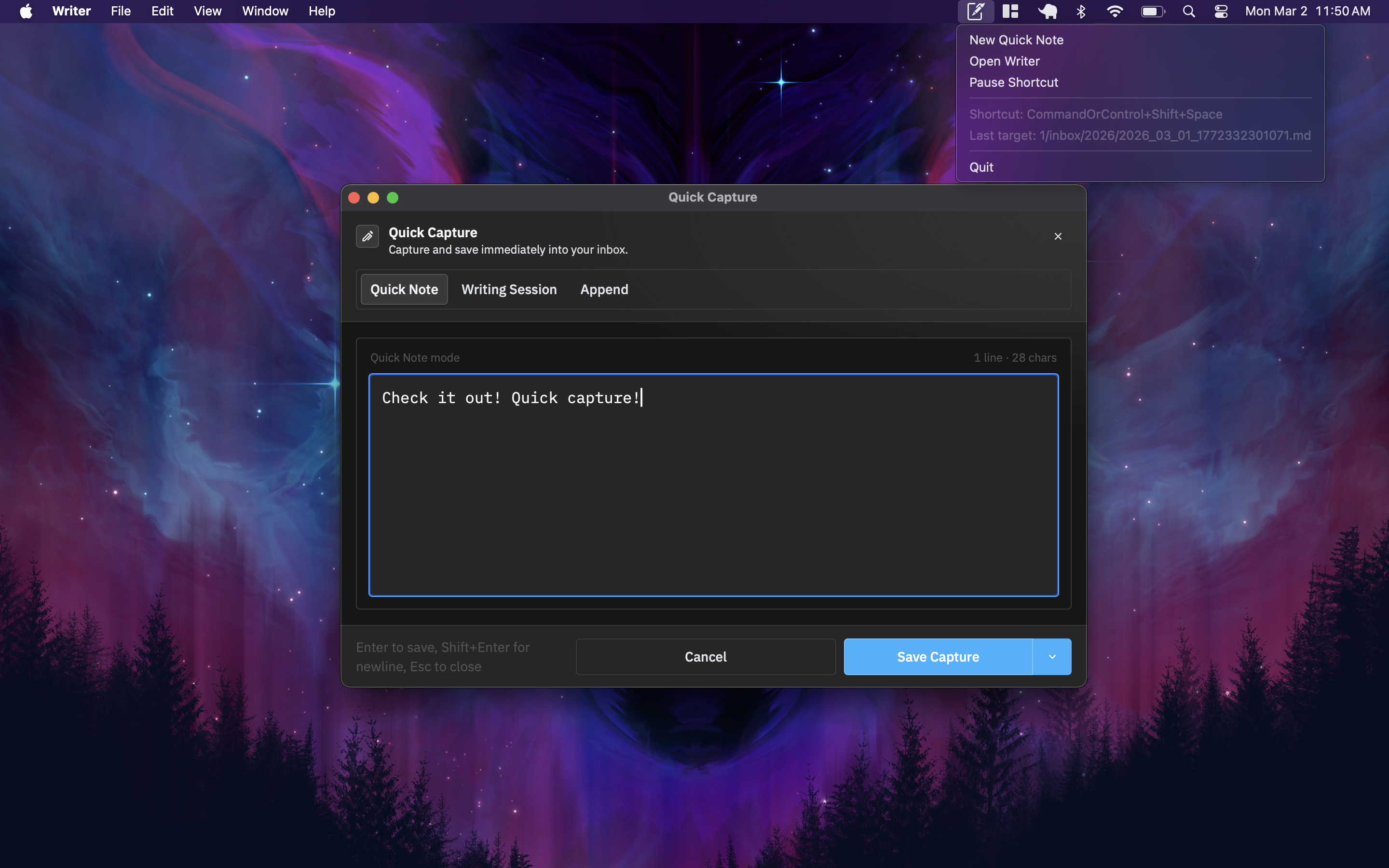1389x868 pixels.
Task: Click the Writer pencil icon in the menu bar
Action: pyautogui.click(x=976, y=11)
